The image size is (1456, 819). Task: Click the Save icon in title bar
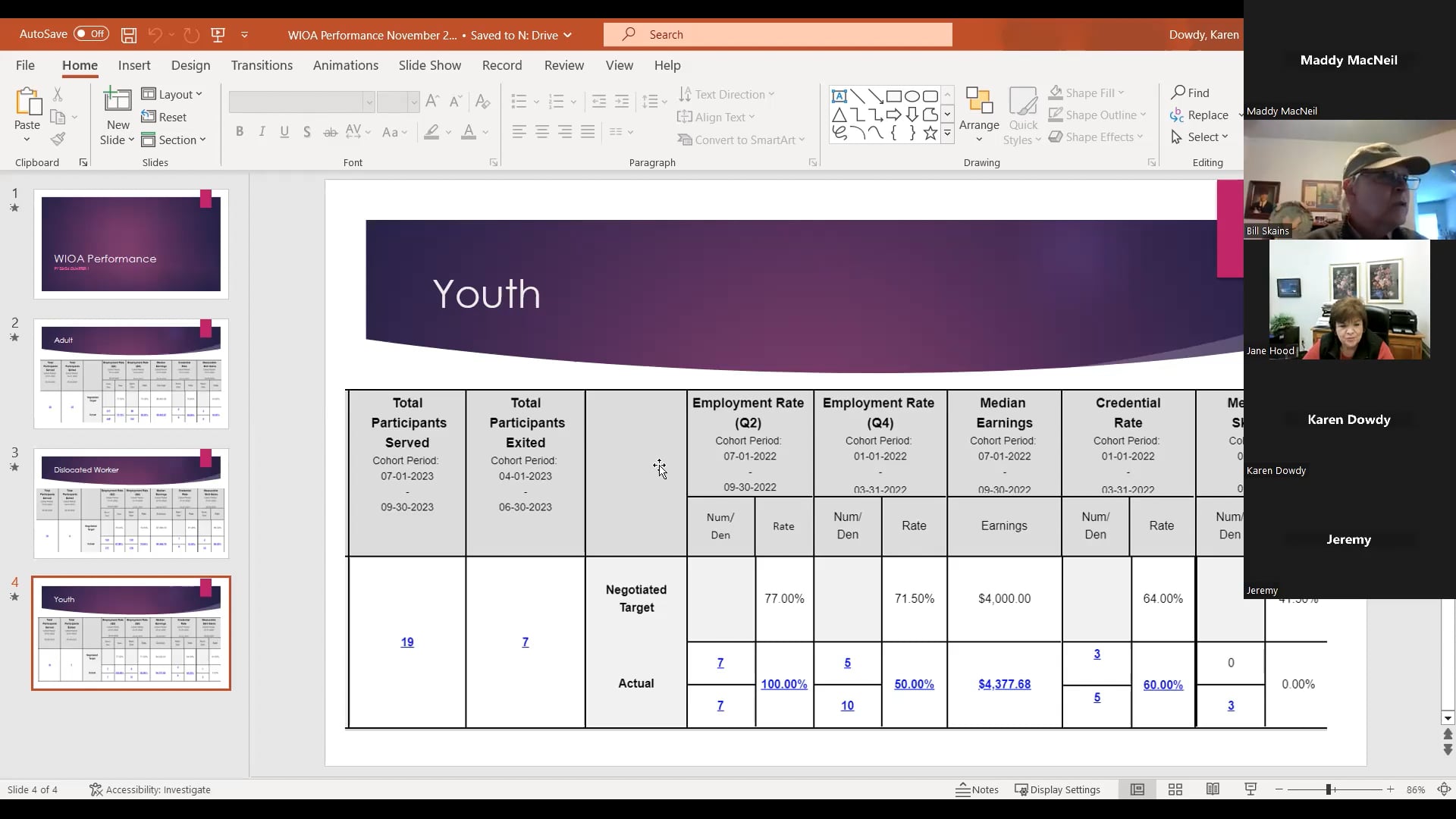click(129, 35)
